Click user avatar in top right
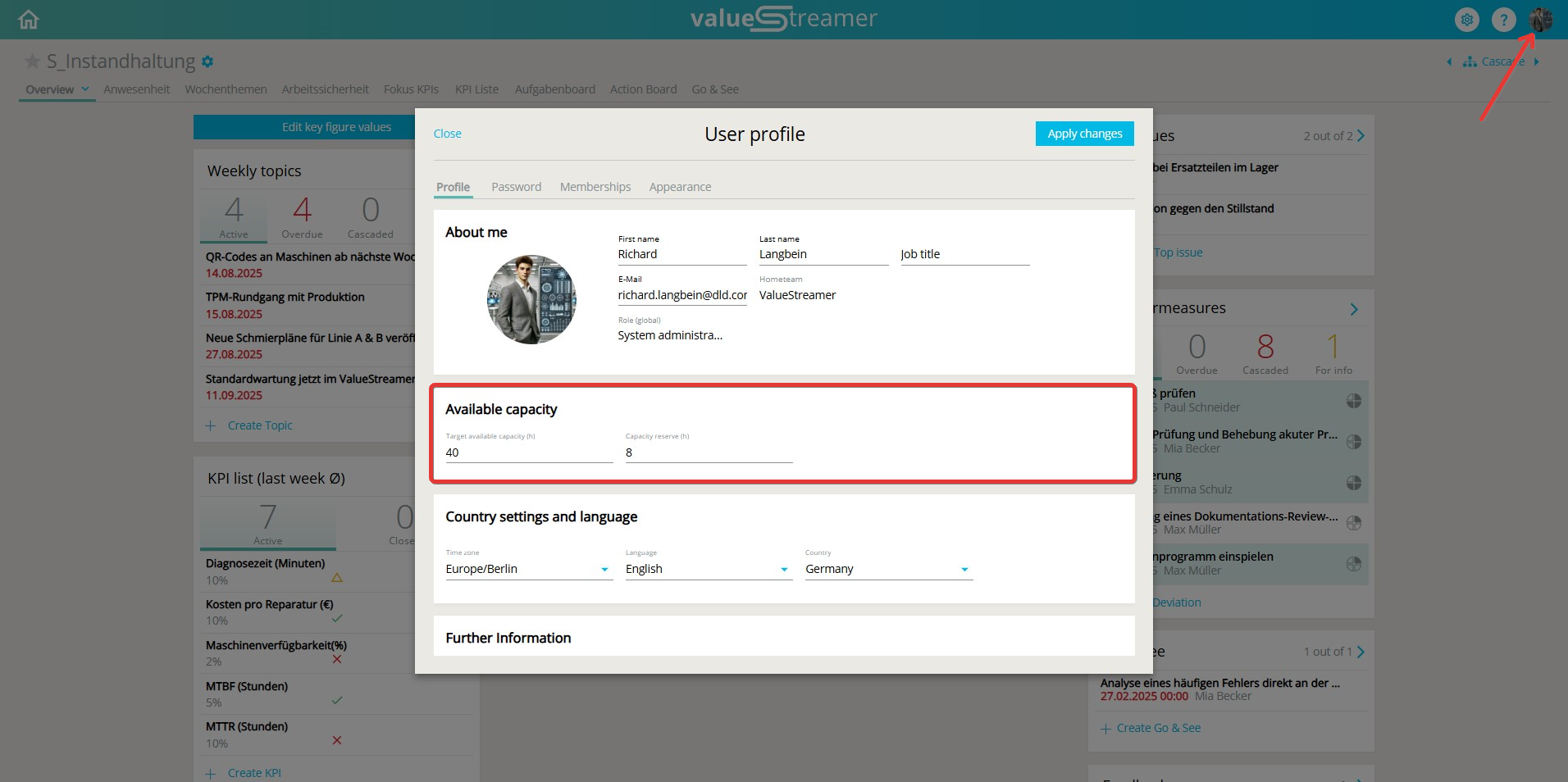This screenshot has height=782, width=1568. pos(1540,20)
